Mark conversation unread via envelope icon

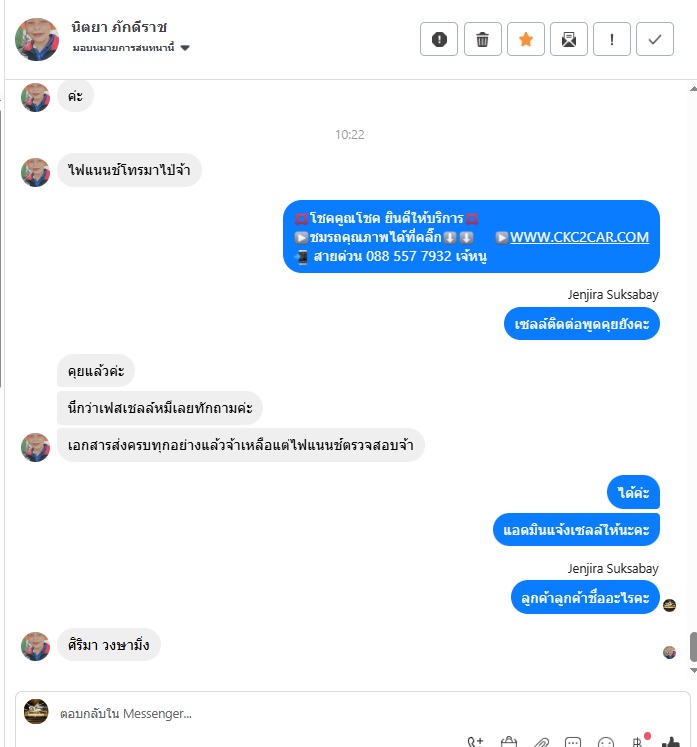[568, 39]
